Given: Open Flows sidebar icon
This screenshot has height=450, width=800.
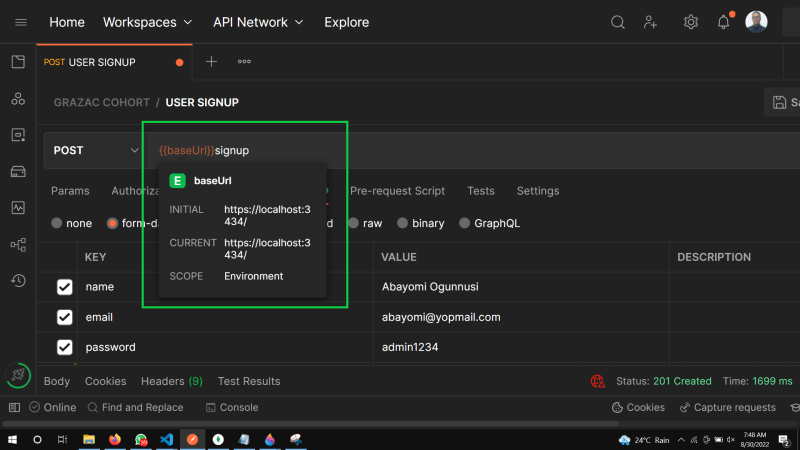Looking at the screenshot, I should [18, 244].
